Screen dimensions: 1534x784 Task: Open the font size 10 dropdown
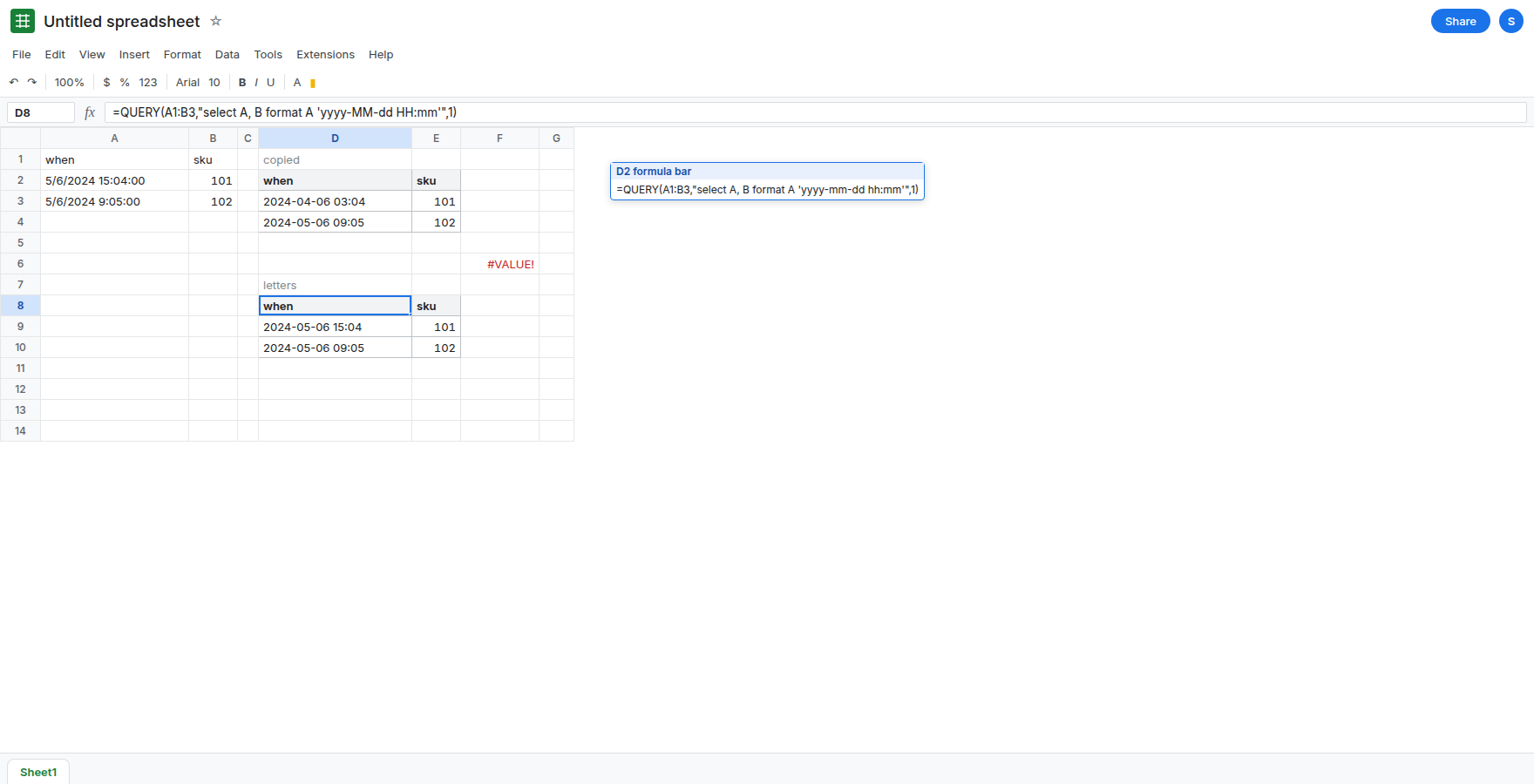[214, 82]
